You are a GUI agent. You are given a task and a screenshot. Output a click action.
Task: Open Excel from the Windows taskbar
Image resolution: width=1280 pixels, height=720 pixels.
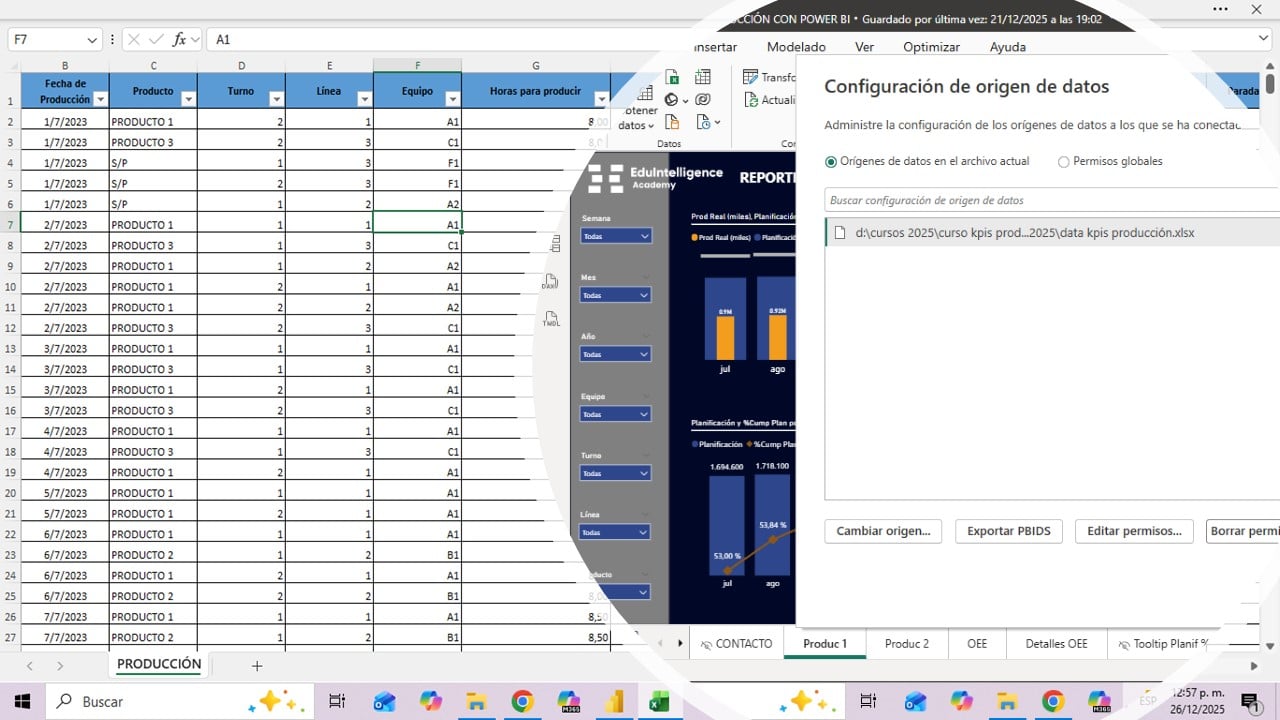coord(659,702)
